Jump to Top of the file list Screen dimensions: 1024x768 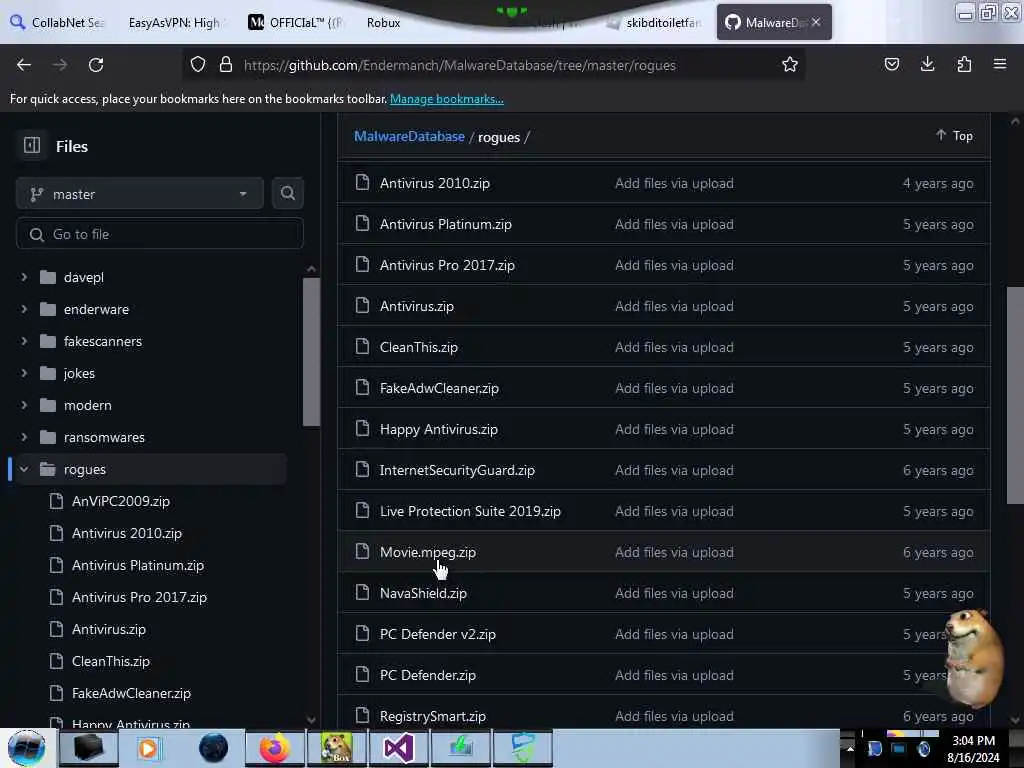pyautogui.click(x=954, y=135)
